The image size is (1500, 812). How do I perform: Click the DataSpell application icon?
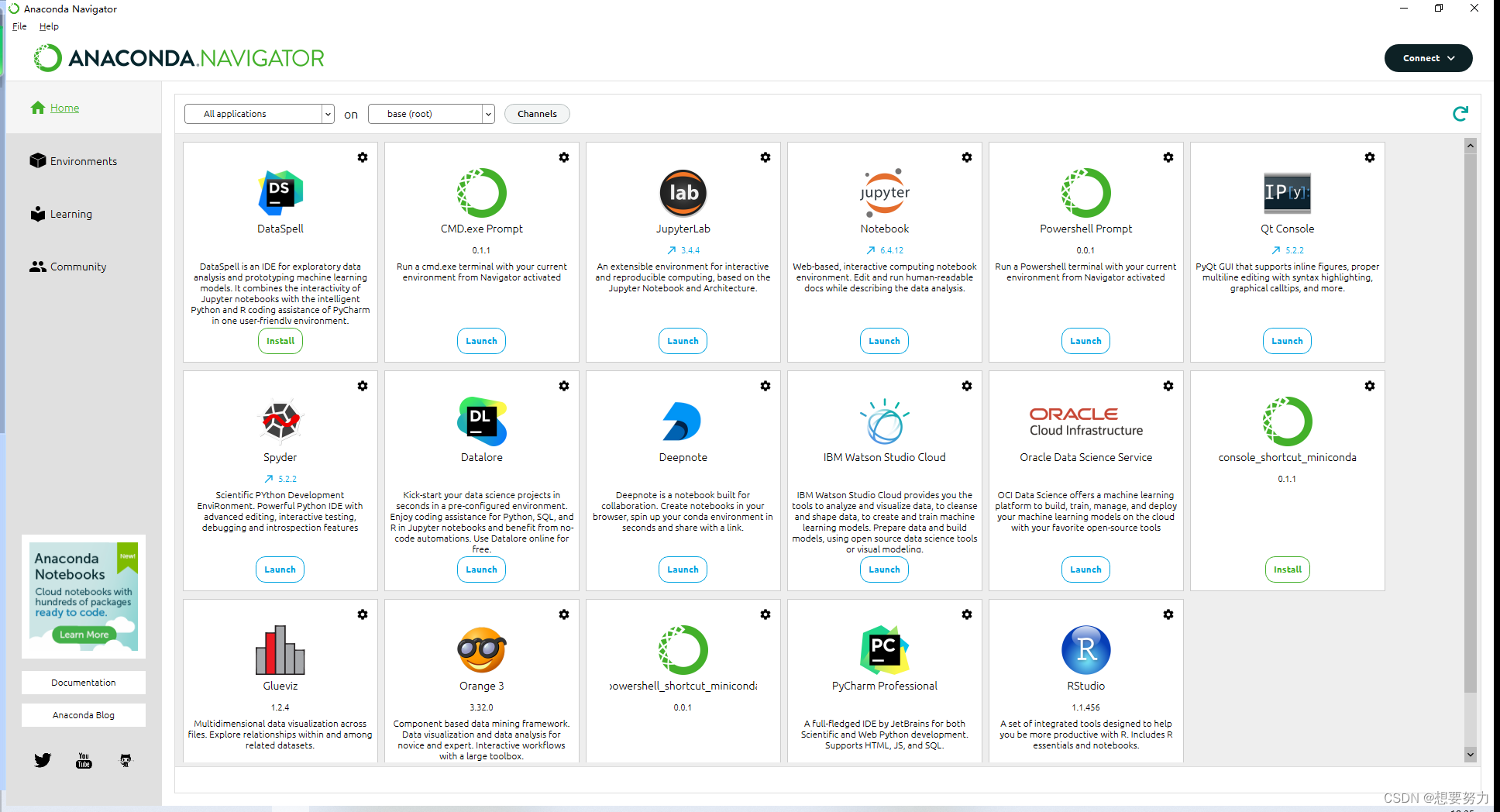point(280,193)
